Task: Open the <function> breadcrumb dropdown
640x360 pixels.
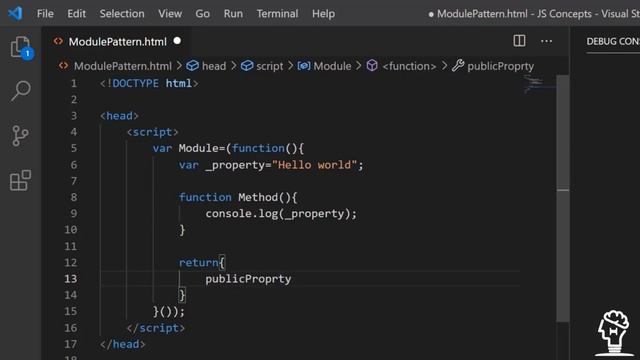Action: [x=409, y=66]
